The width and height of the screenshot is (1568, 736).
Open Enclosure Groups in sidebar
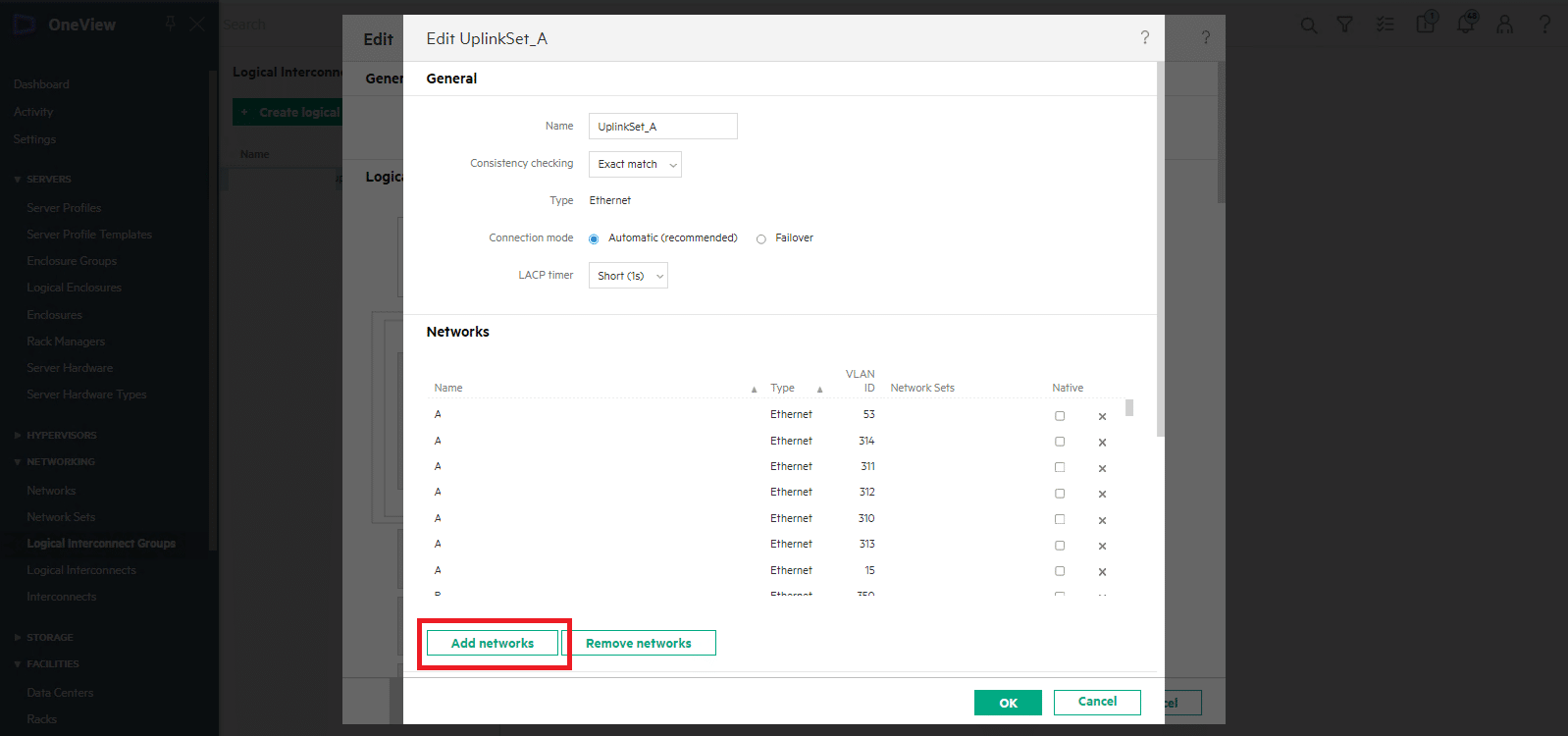72,261
